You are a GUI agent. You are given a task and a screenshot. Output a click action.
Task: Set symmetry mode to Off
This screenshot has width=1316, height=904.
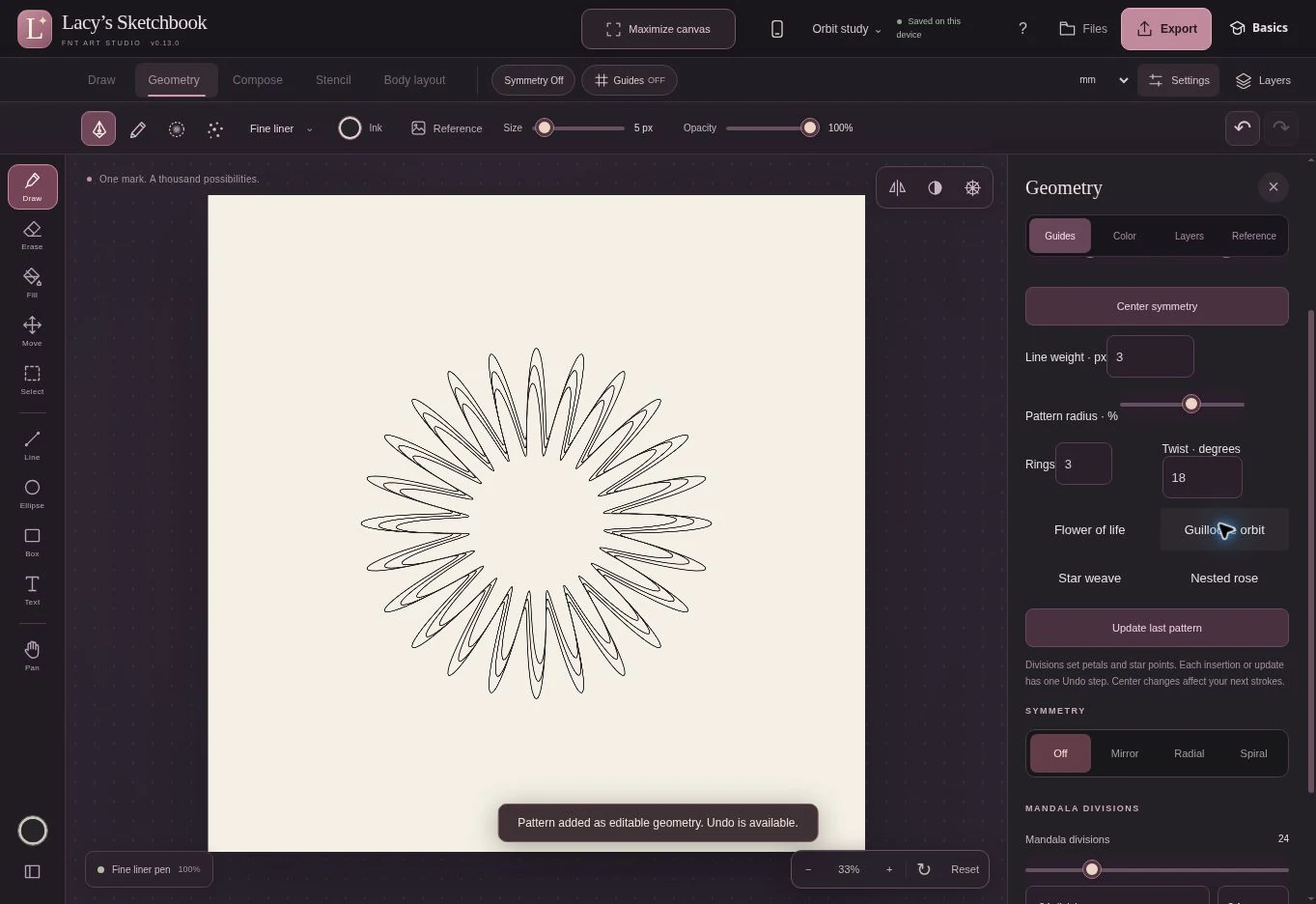pos(1060,753)
